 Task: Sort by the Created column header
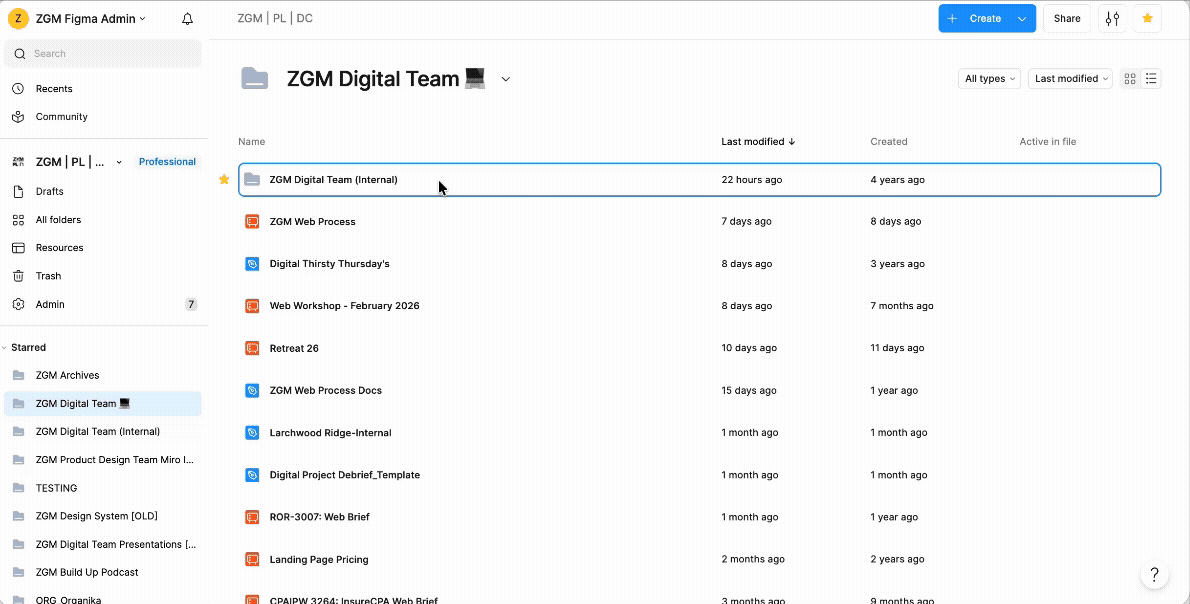tap(889, 142)
